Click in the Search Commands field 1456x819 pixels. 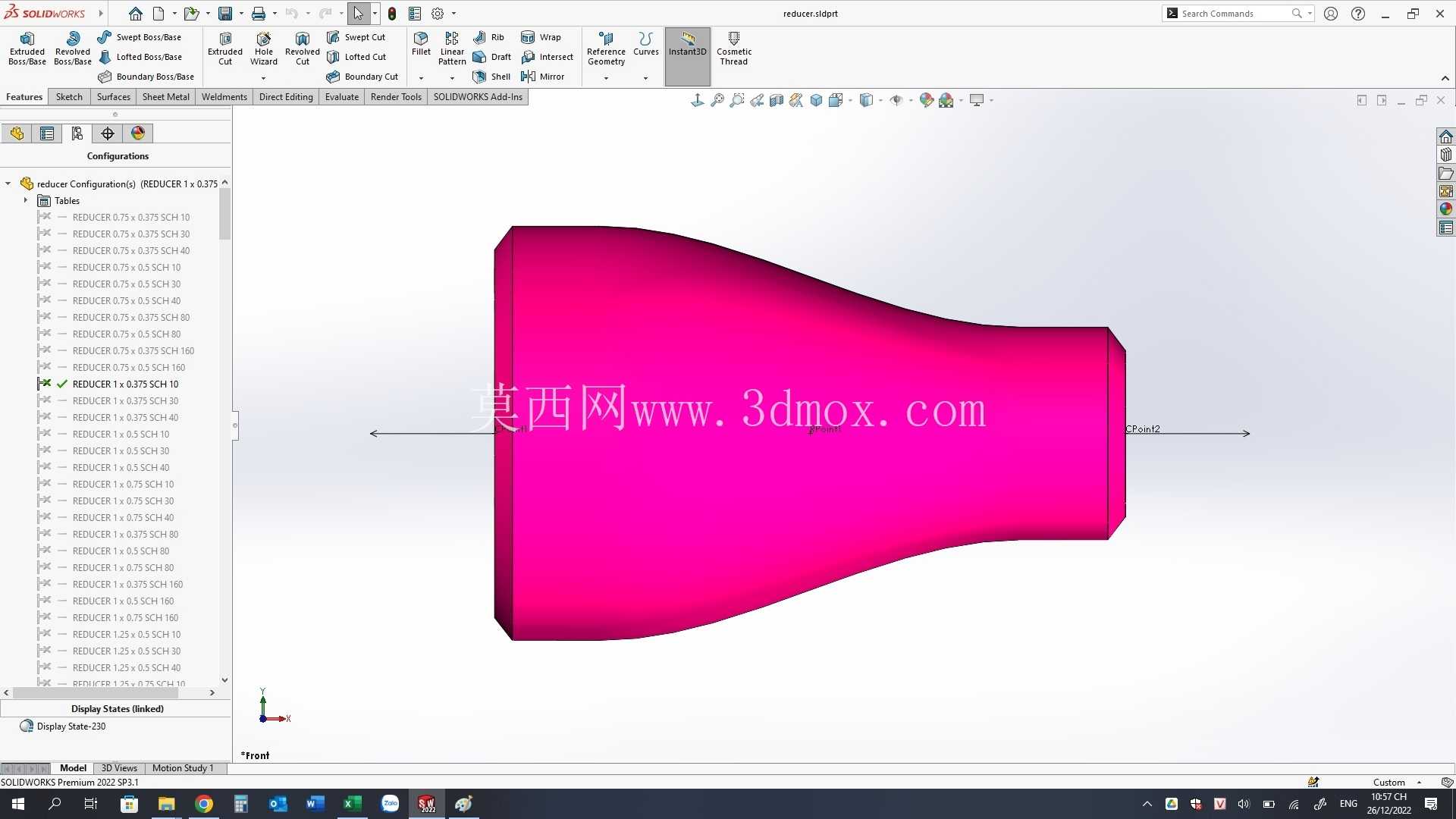coord(1235,14)
